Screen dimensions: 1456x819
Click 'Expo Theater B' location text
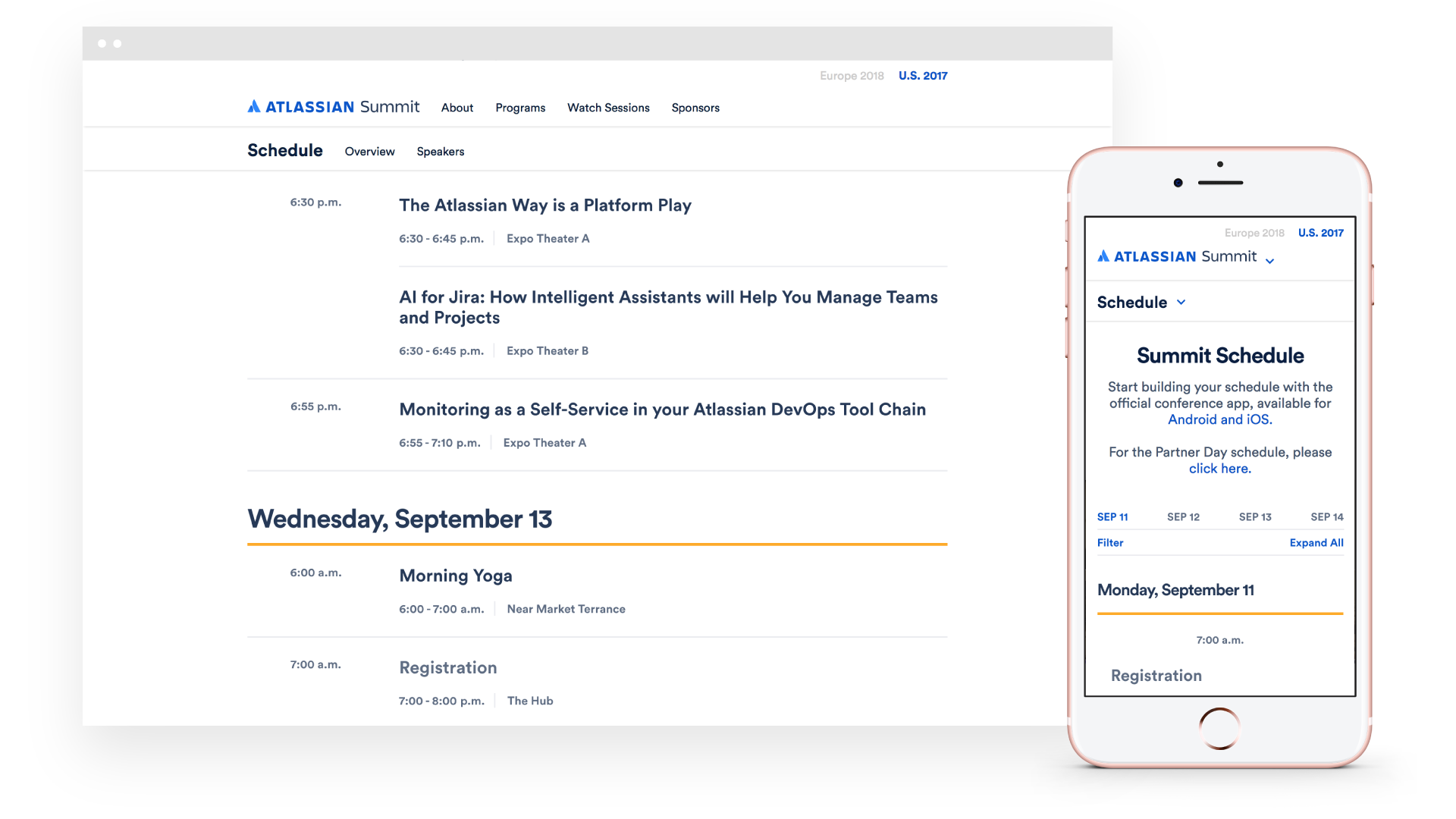[548, 351]
